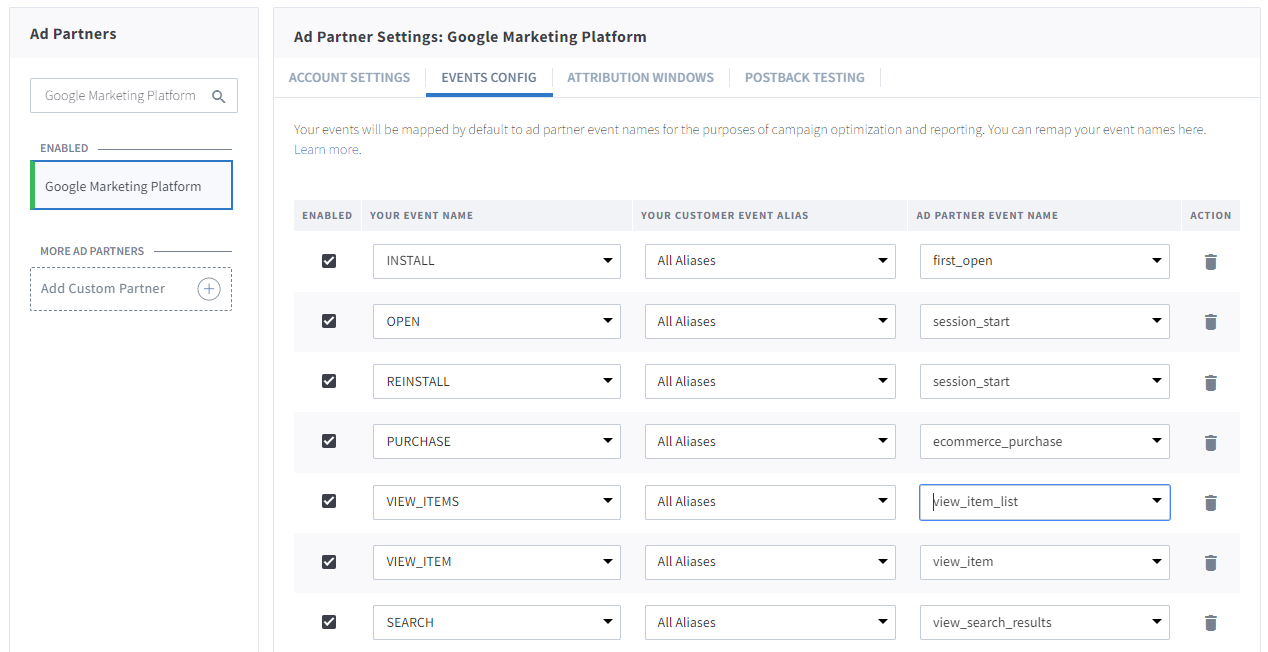
Task: Toggle the VIEW_ITEM enabled checkbox
Action: 329,561
